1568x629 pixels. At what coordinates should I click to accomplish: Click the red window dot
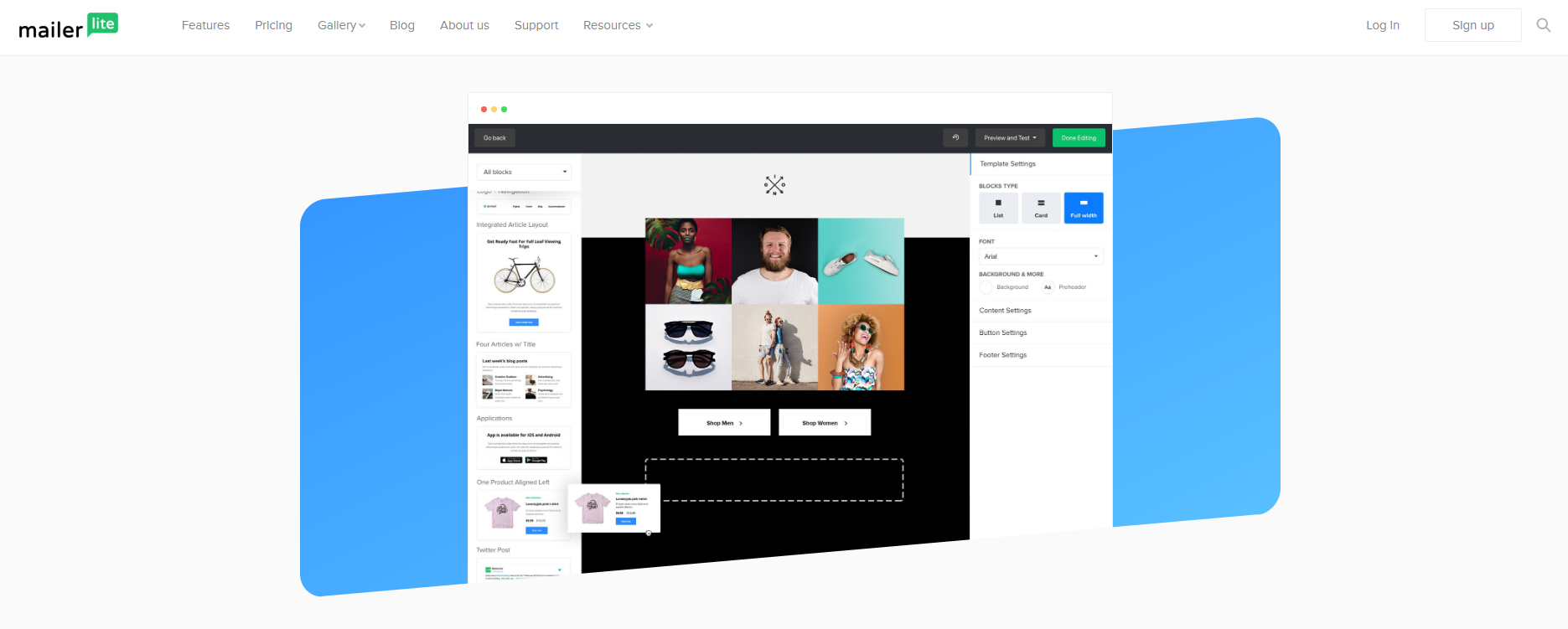[x=484, y=110]
